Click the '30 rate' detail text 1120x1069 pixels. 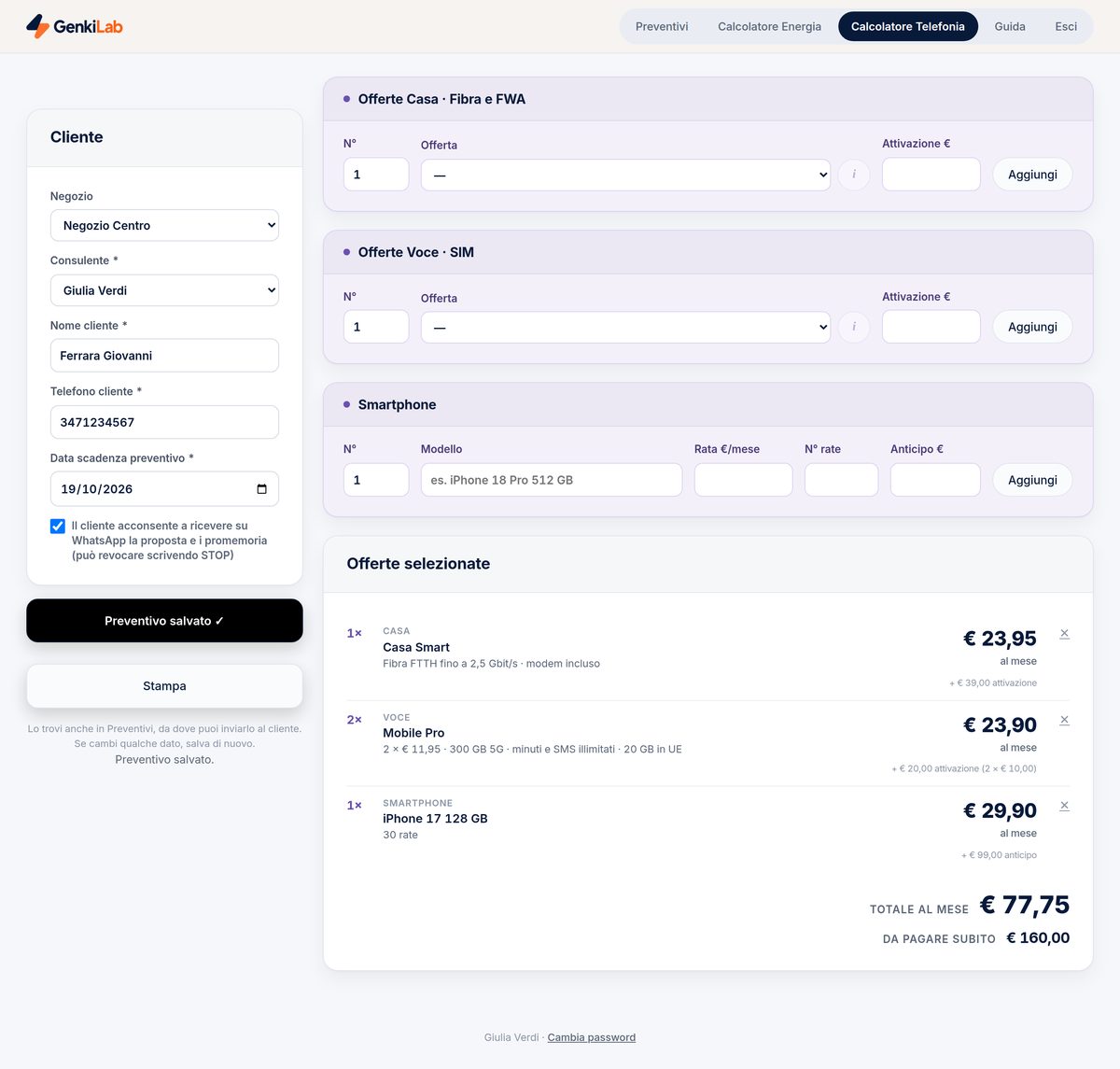click(400, 836)
